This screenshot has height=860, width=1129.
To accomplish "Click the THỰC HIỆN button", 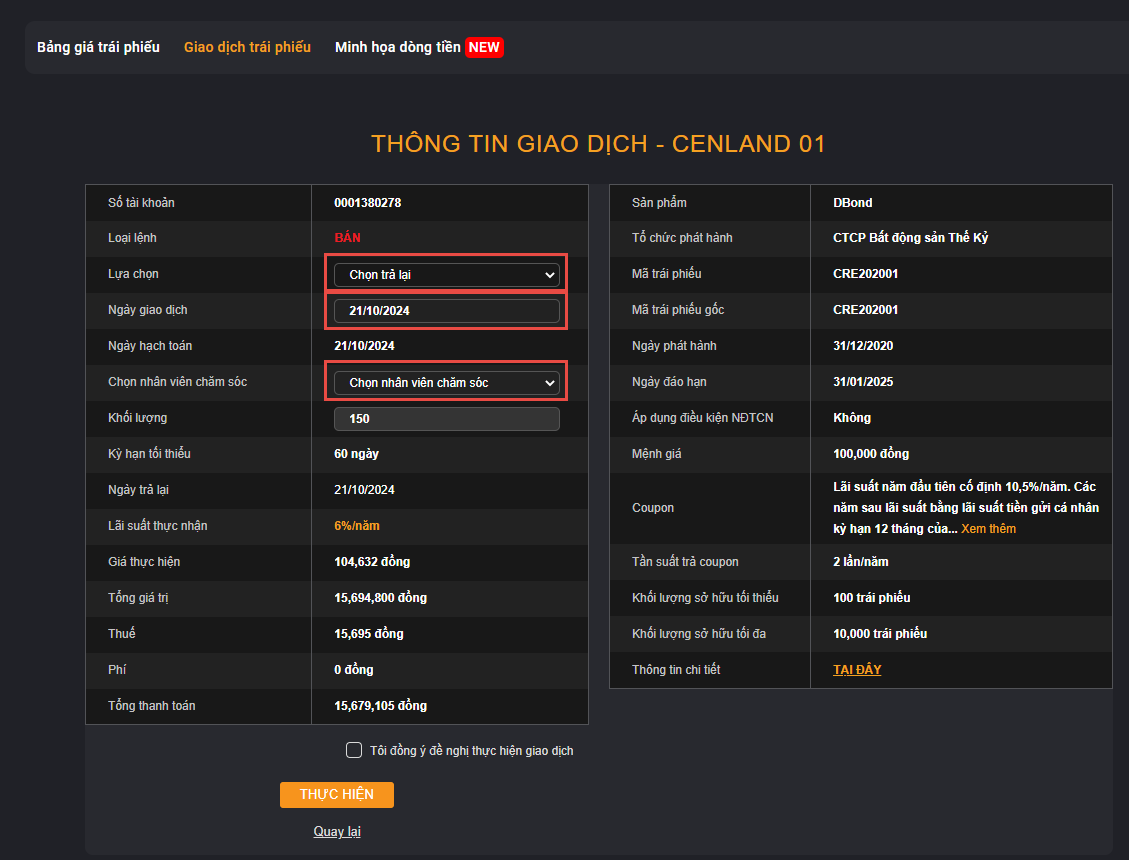I will (x=337, y=794).
